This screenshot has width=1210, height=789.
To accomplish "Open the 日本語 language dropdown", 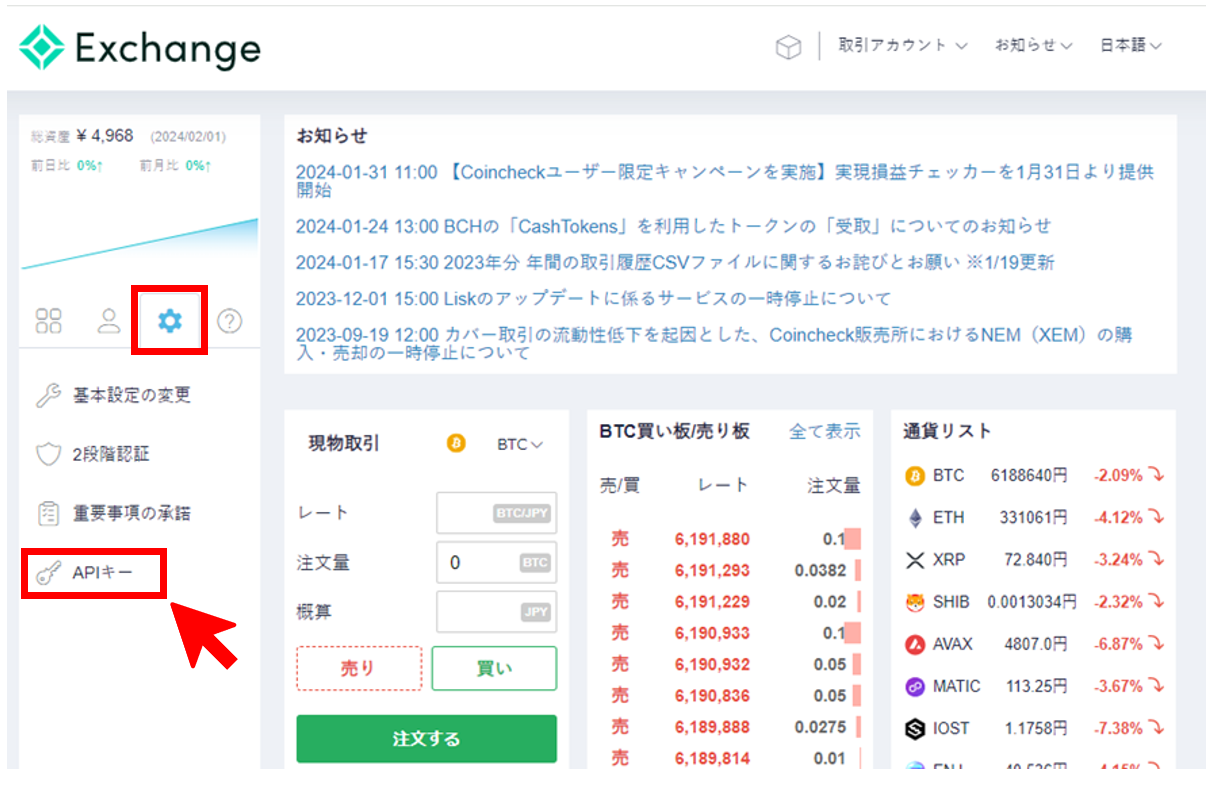I will [1130, 46].
